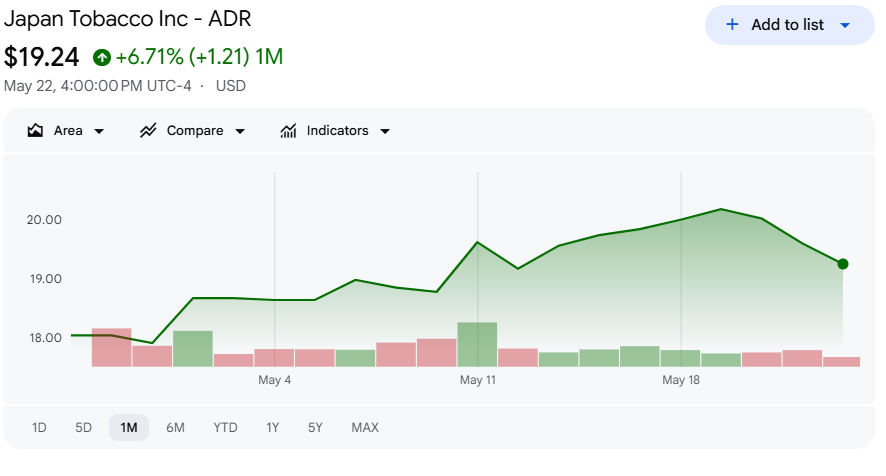Click the Area label

coord(68,131)
